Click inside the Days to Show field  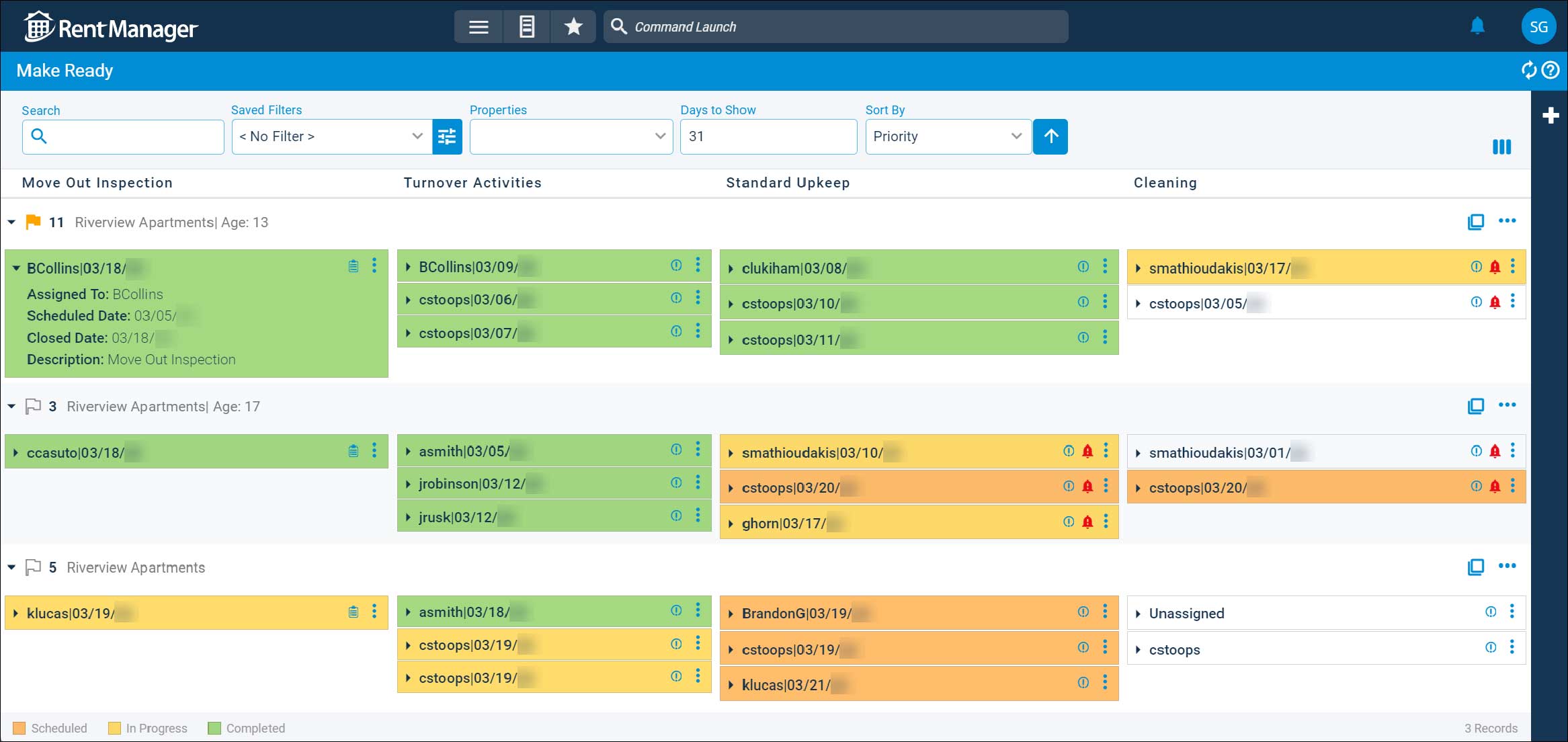tap(768, 136)
